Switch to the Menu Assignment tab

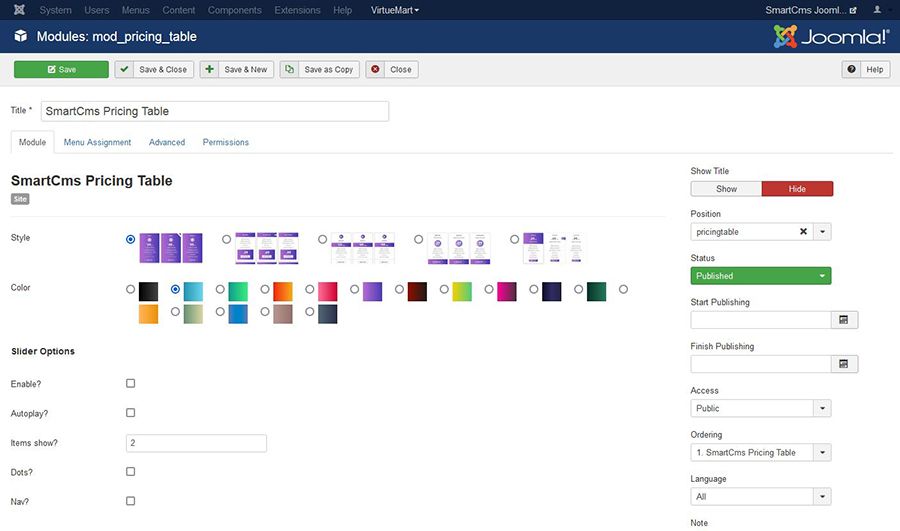(97, 142)
